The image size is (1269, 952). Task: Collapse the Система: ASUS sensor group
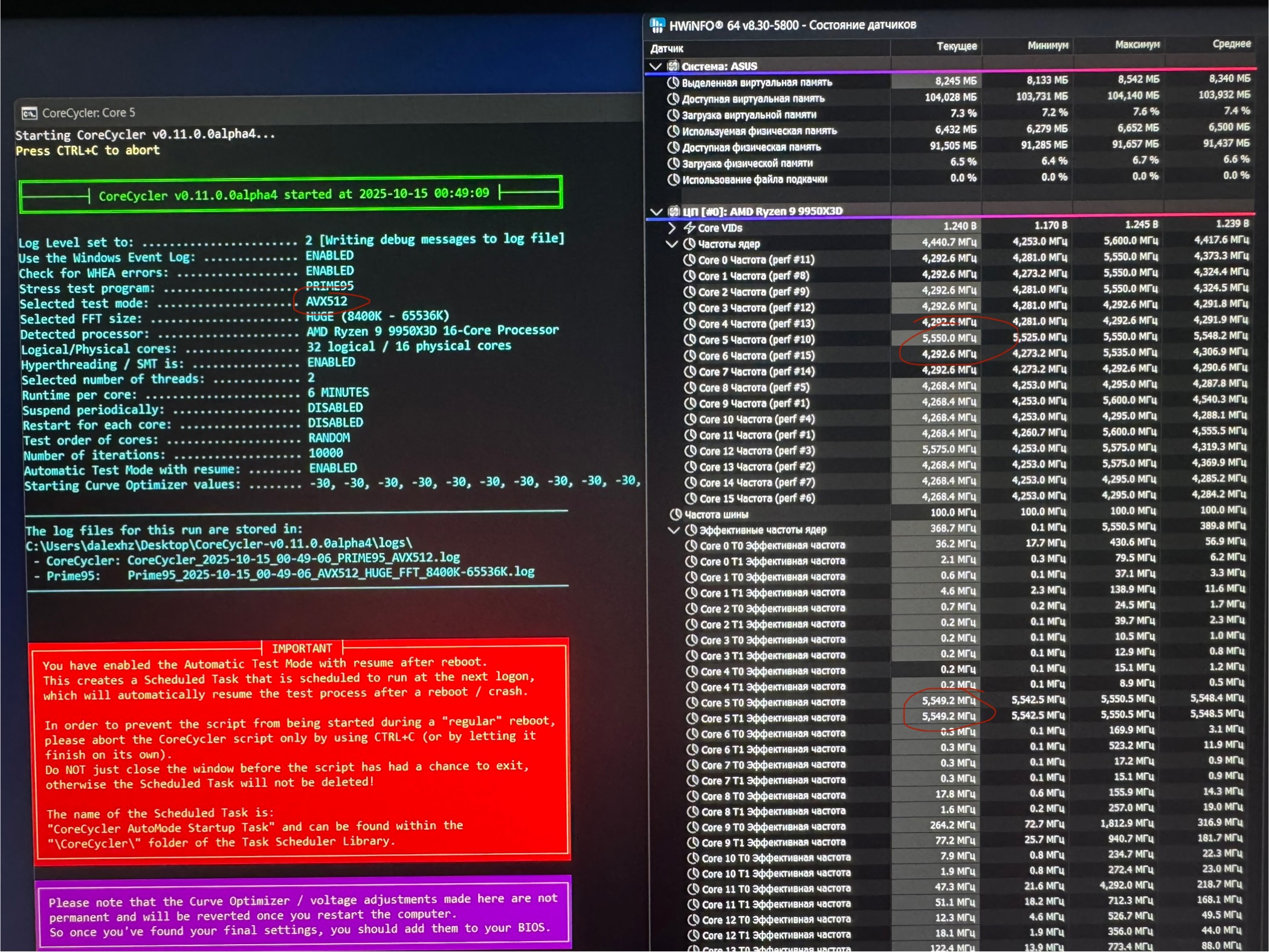click(656, 66)
